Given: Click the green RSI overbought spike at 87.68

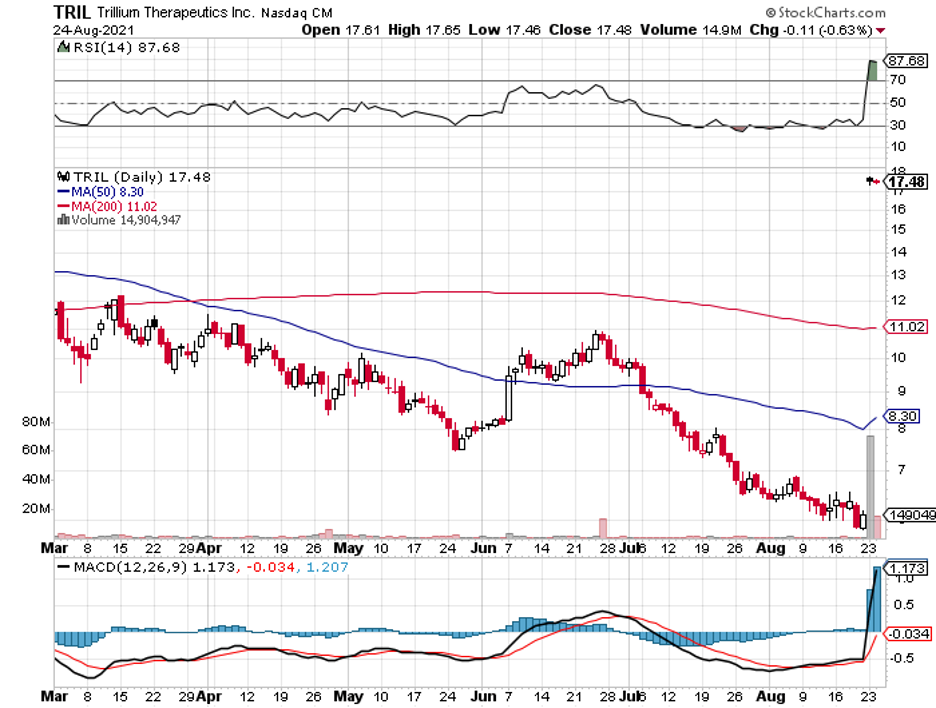Looking at the screenshot, I should [x=872, y=70].
